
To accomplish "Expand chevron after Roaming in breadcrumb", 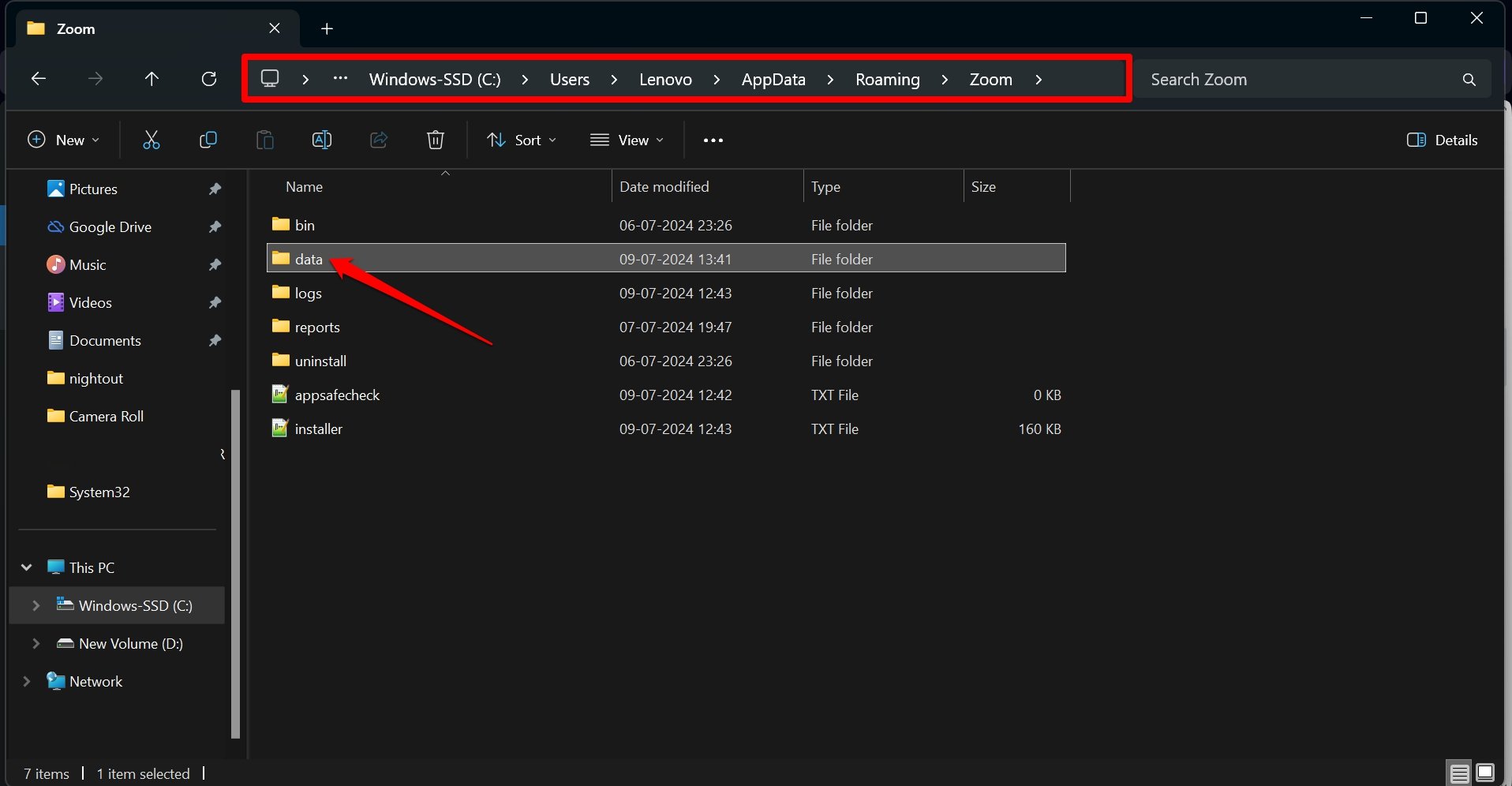I will [945, 80].
